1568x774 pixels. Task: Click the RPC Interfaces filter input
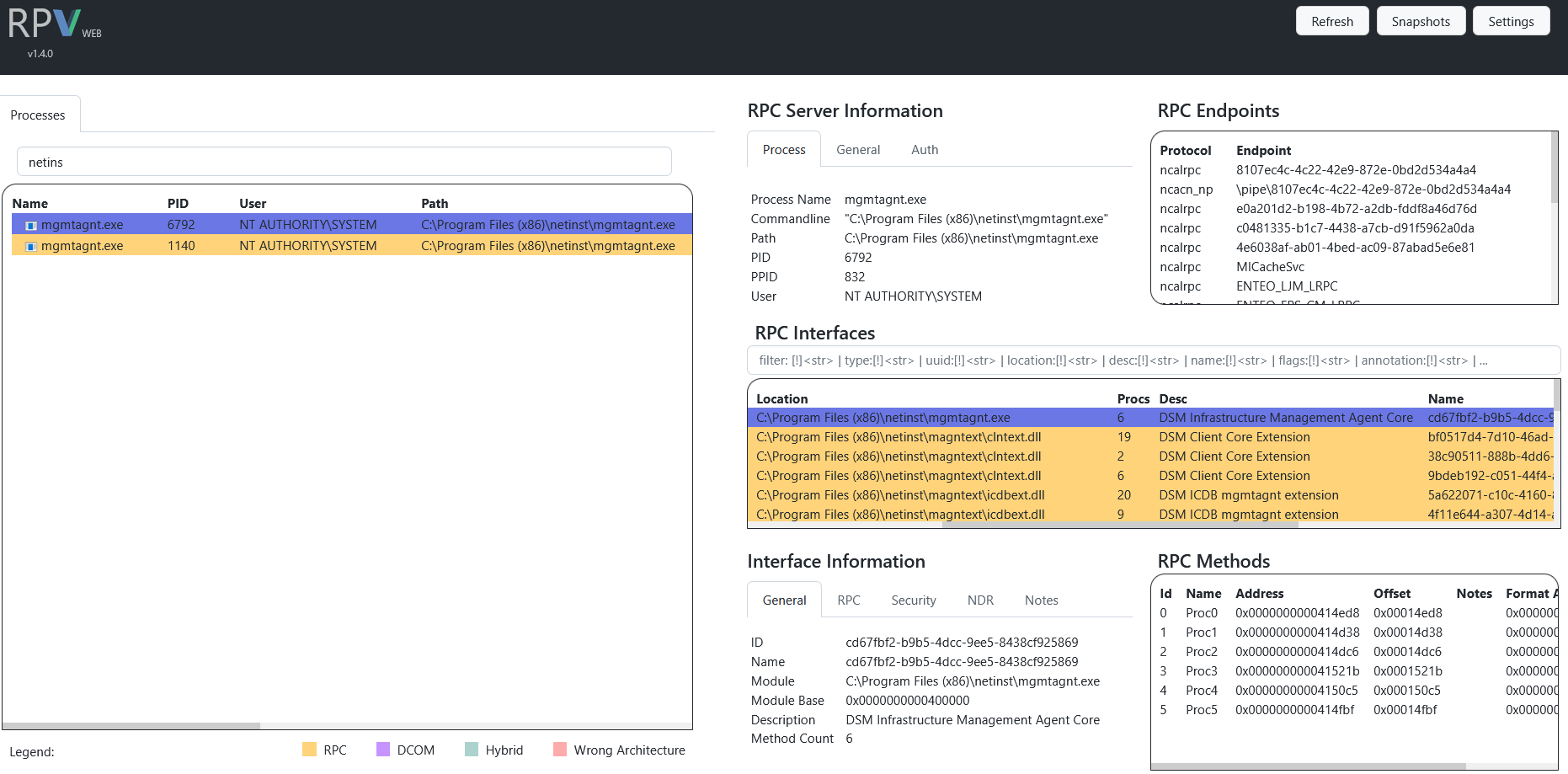click(x=1154, y=360)
